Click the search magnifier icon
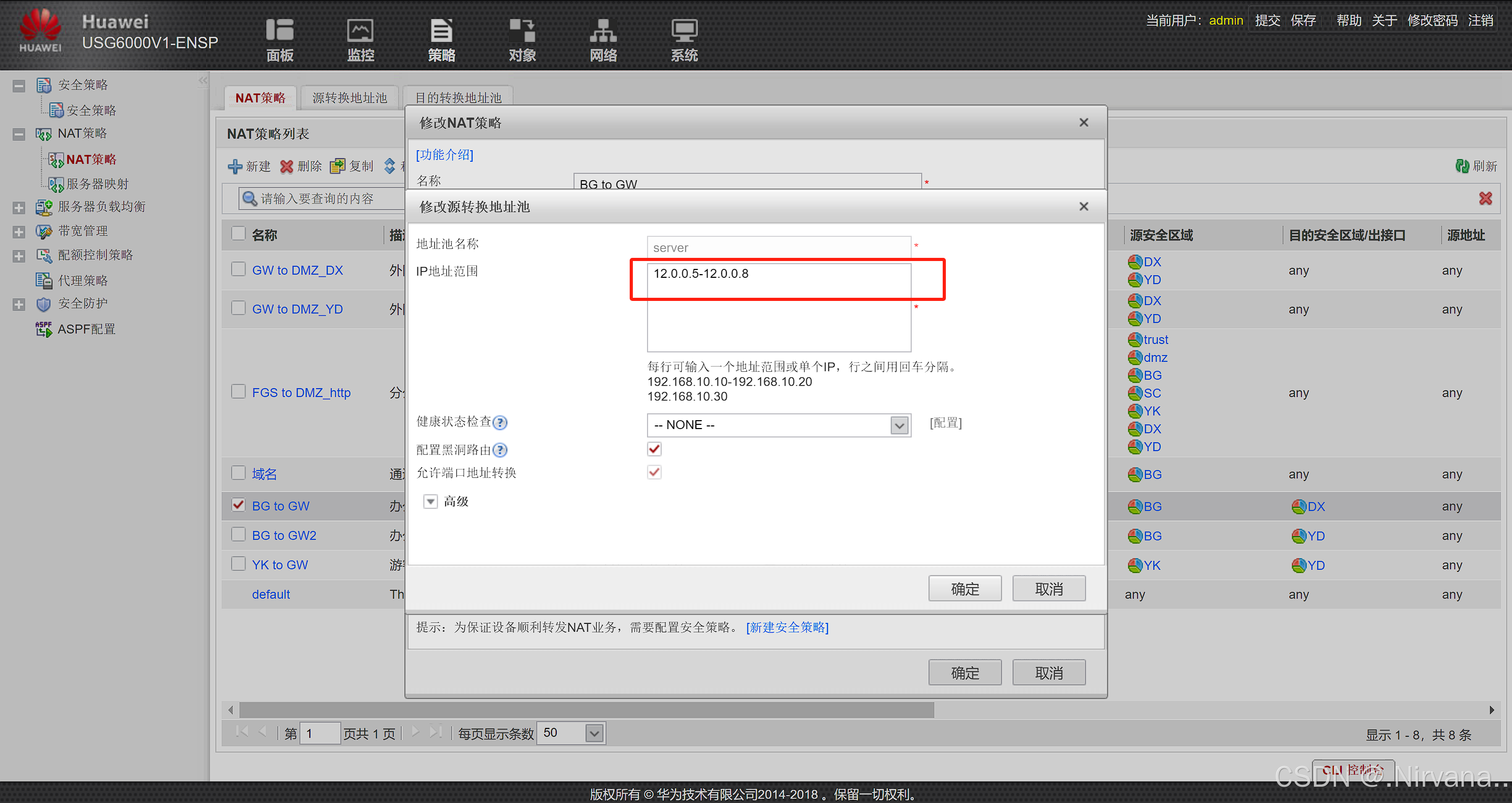 (x=249, y=199)
